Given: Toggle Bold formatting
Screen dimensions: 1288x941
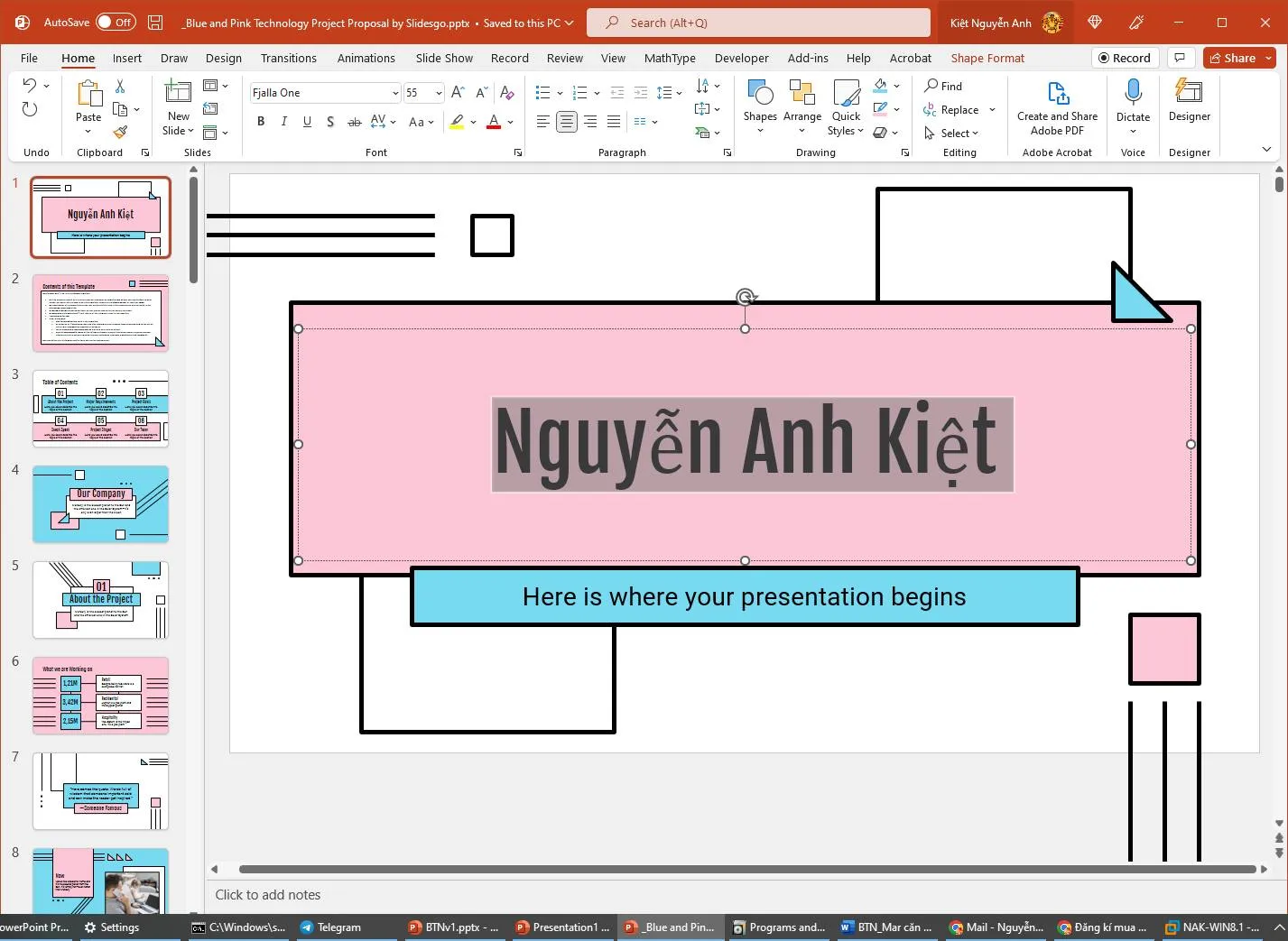Looking at the screenshot, I should pos(261,122).
